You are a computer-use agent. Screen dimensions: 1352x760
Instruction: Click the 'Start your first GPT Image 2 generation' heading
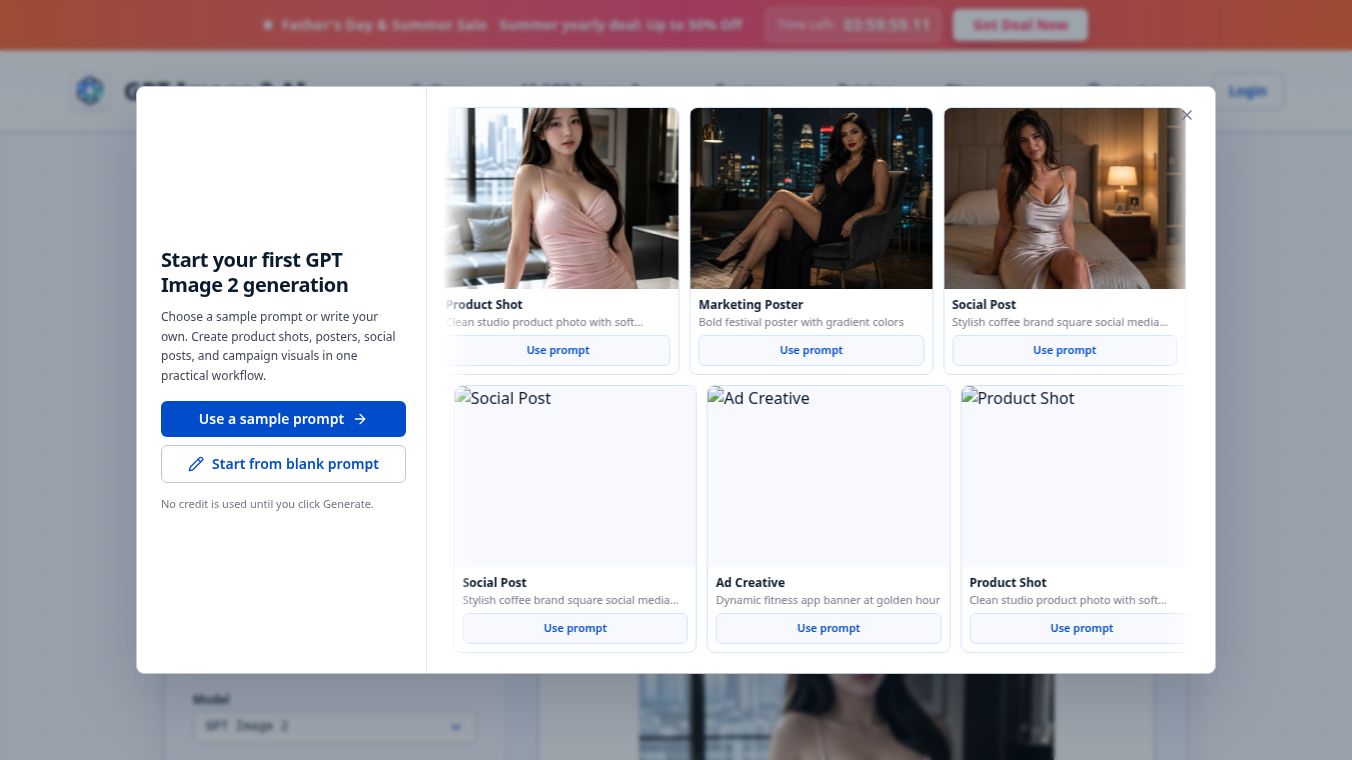pos(255,272)
